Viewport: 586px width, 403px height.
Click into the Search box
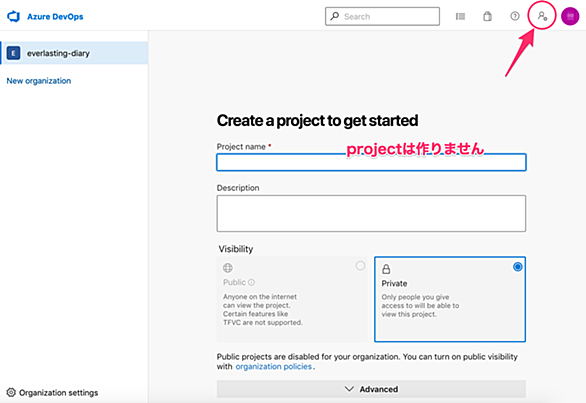point(382,16)
